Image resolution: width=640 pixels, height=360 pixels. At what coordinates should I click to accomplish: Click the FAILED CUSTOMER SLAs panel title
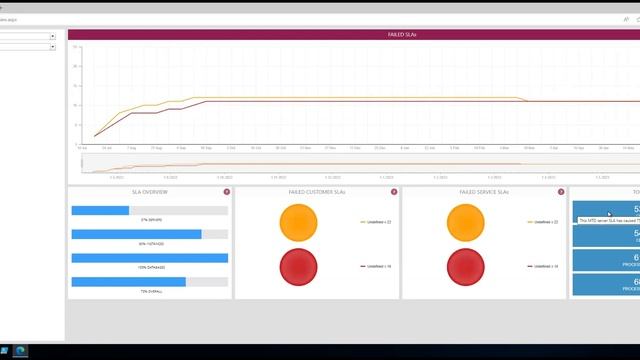coord(317,192)
